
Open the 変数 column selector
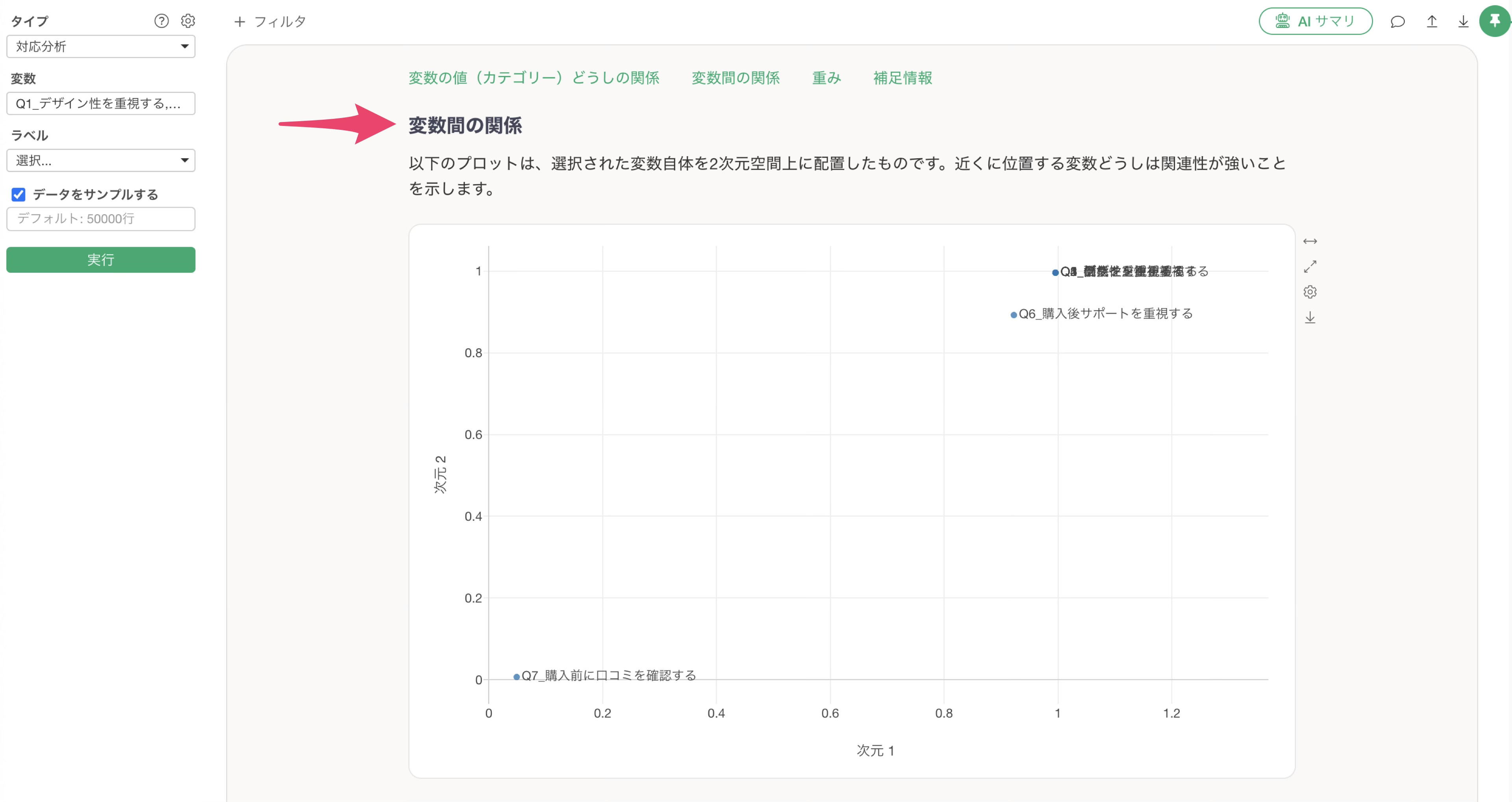100,103
